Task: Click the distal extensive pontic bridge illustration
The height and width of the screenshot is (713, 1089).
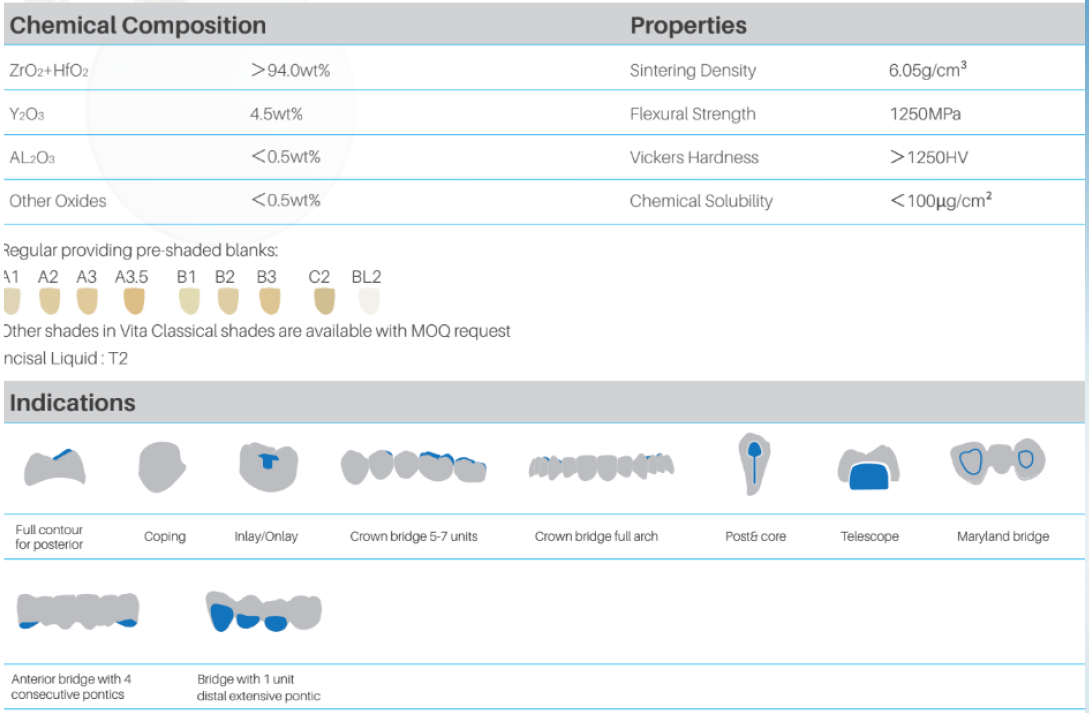Action: [x=264, y=612]
